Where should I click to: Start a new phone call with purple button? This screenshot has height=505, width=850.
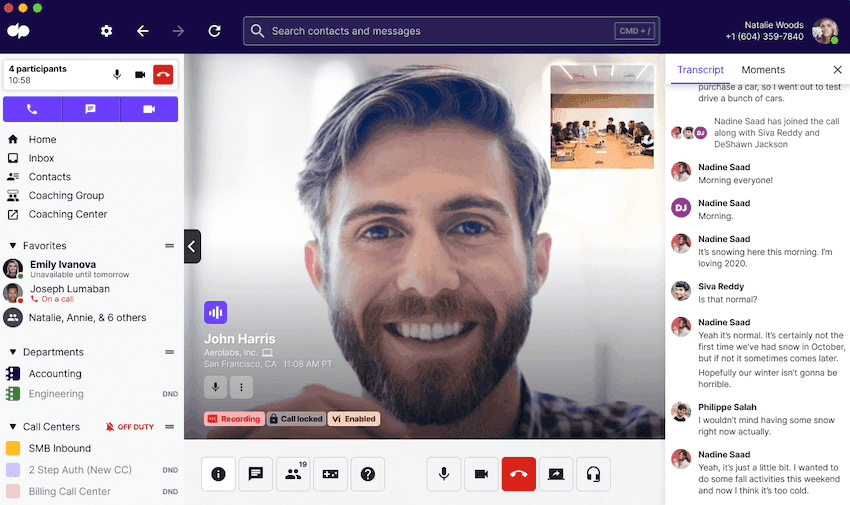33,109
